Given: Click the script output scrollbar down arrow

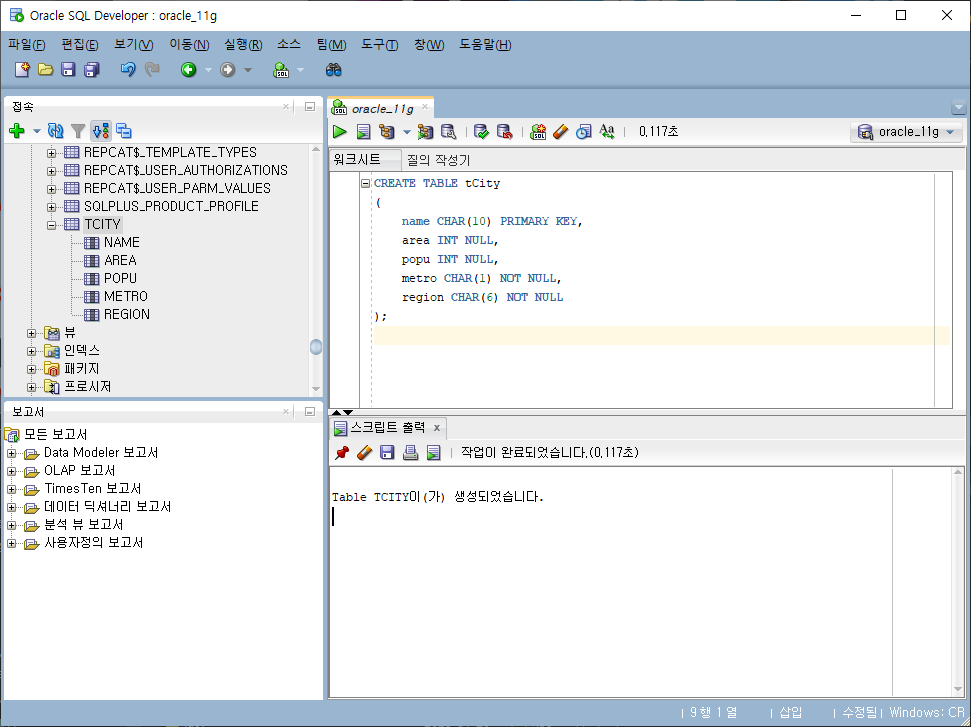Looking at the screenshot, I should pyautogui.click(x=958, y=689).
